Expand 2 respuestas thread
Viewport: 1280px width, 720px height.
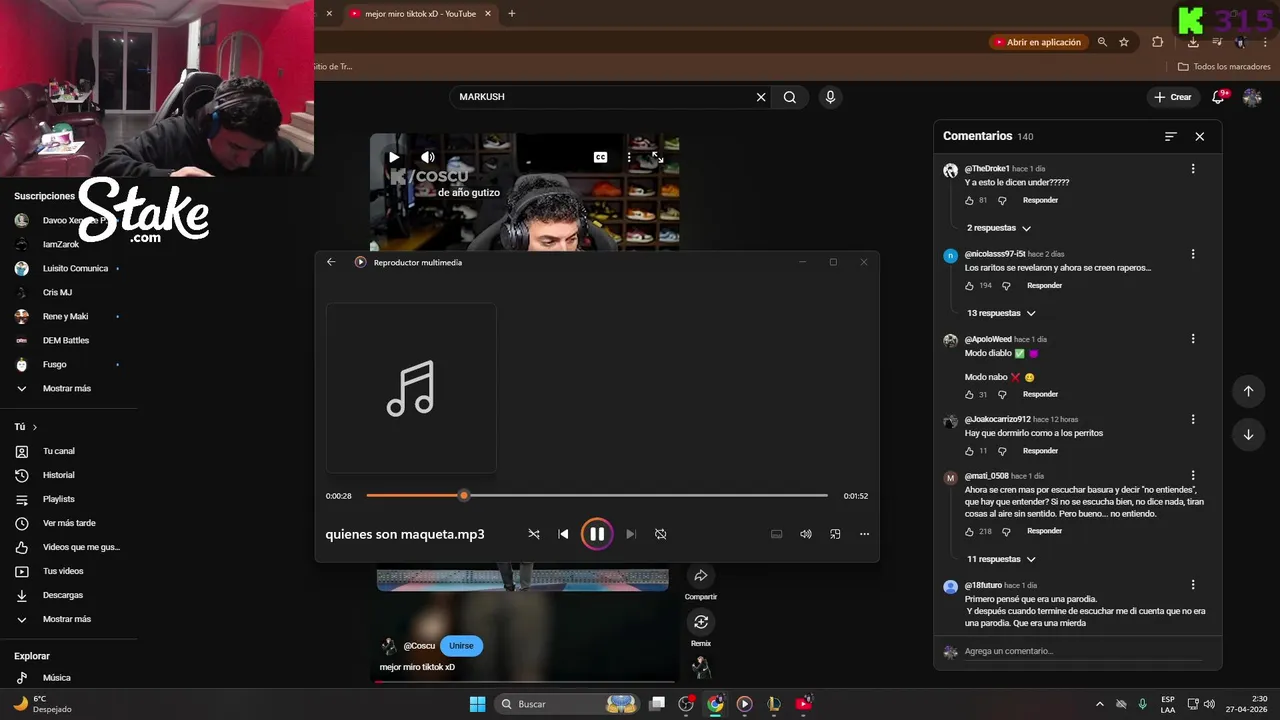click(998, 228)
